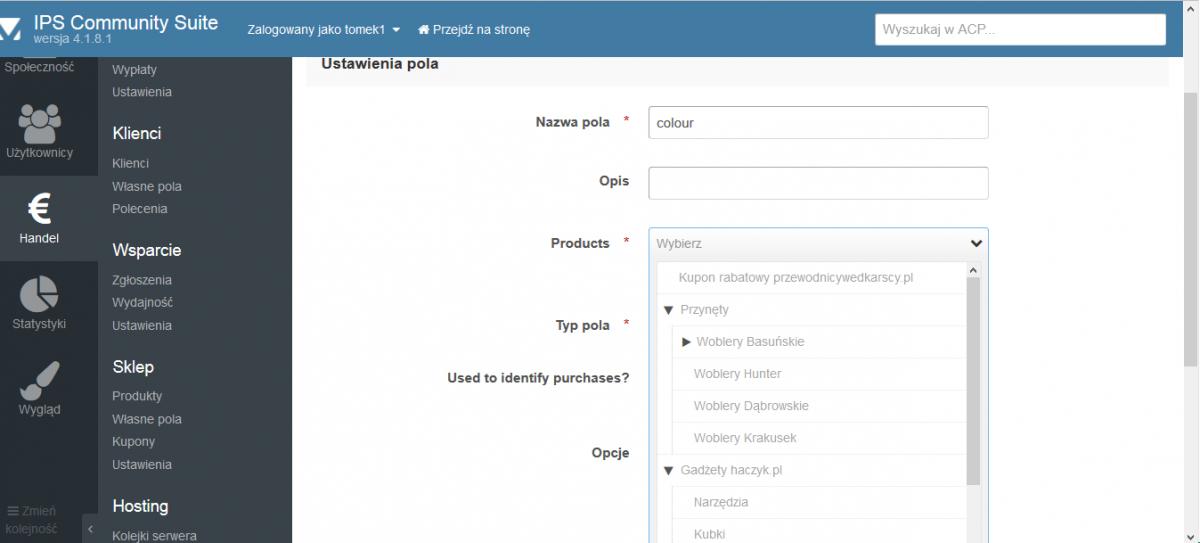The height and width of the screenshot is (543, 1200).
Task: Expand the Woblery Basuńskie category
Action: point(686,342)
